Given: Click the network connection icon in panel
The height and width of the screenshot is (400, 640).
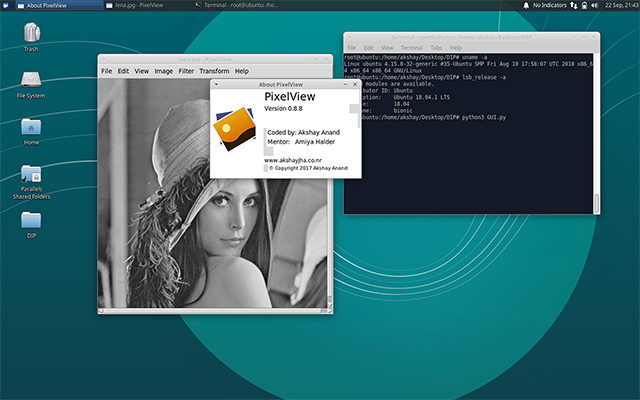Looking at the screenshot, I should tap(574, 5).
